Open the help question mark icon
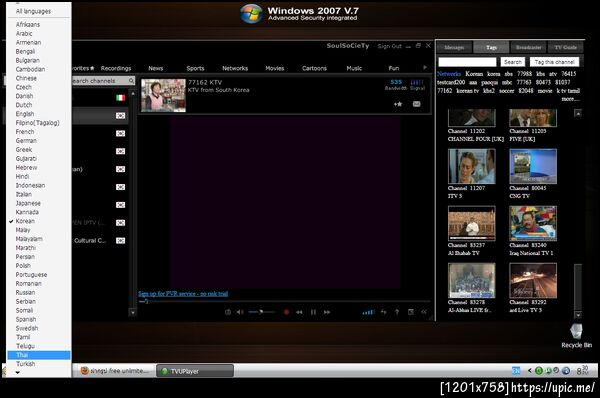 pyautogui.click(x=397, y=312)
